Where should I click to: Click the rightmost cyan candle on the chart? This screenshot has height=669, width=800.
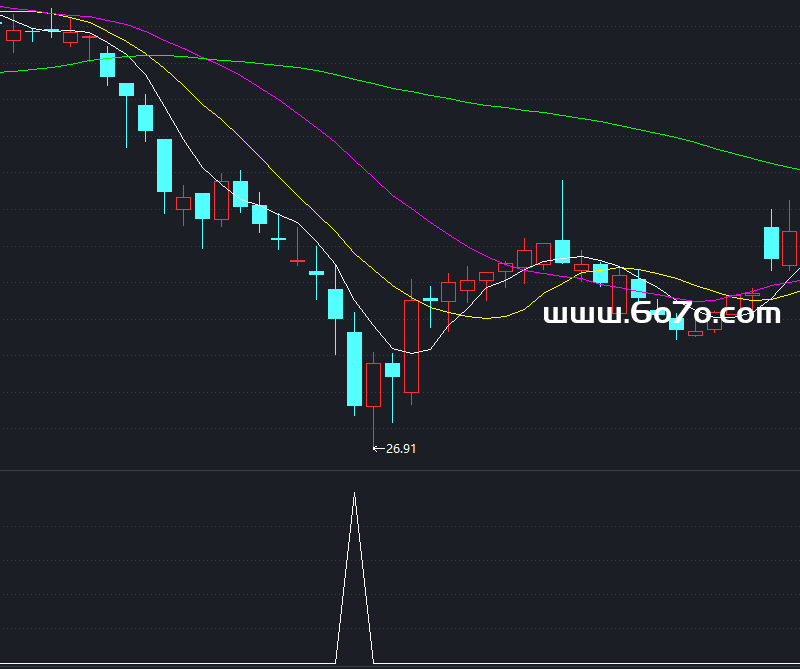(771, 243)
